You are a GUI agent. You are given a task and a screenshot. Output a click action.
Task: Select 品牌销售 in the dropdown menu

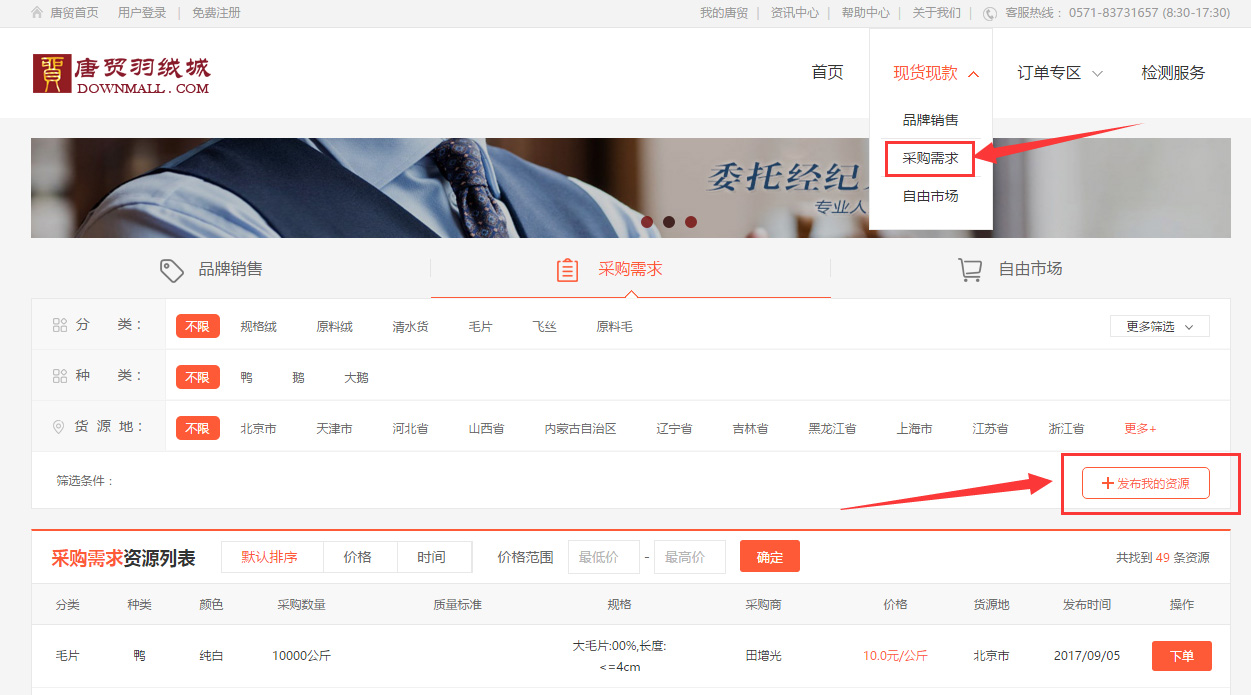930,120
